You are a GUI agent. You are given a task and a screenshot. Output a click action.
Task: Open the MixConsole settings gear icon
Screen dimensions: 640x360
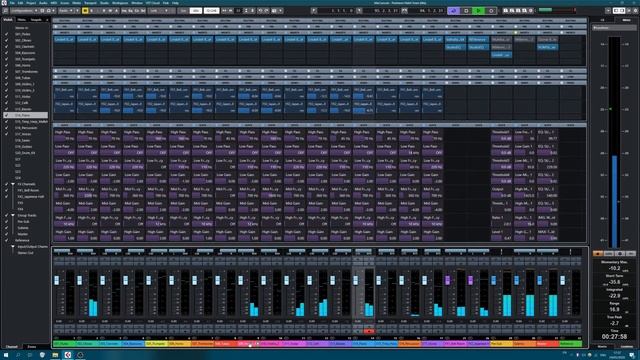[x=635, y=11]
